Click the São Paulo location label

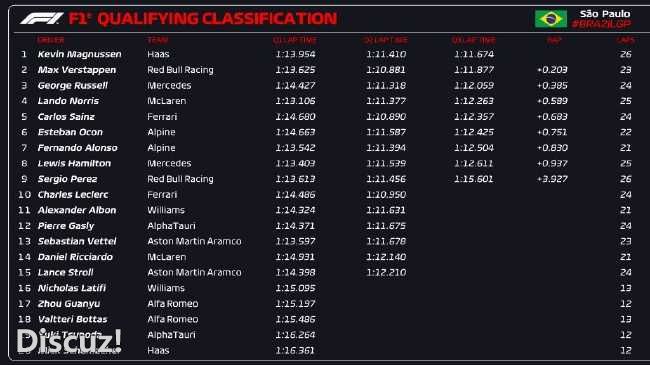605,14
